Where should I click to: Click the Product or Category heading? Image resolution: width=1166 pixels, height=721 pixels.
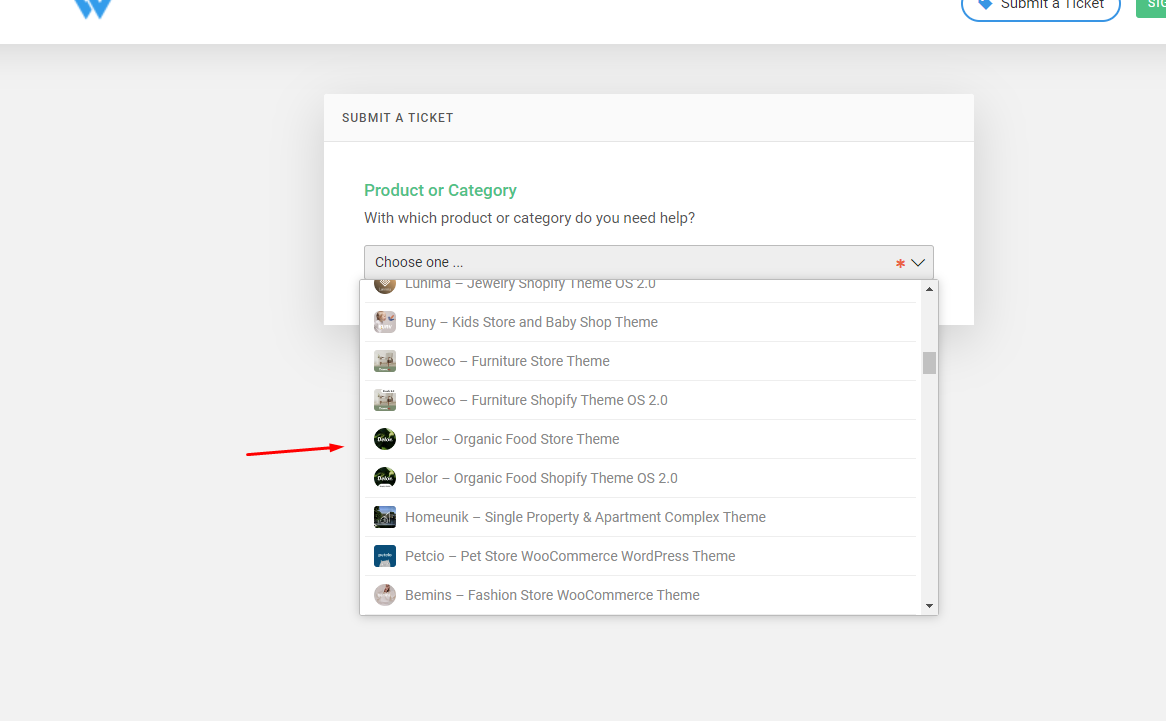click(x=440, y=190)
